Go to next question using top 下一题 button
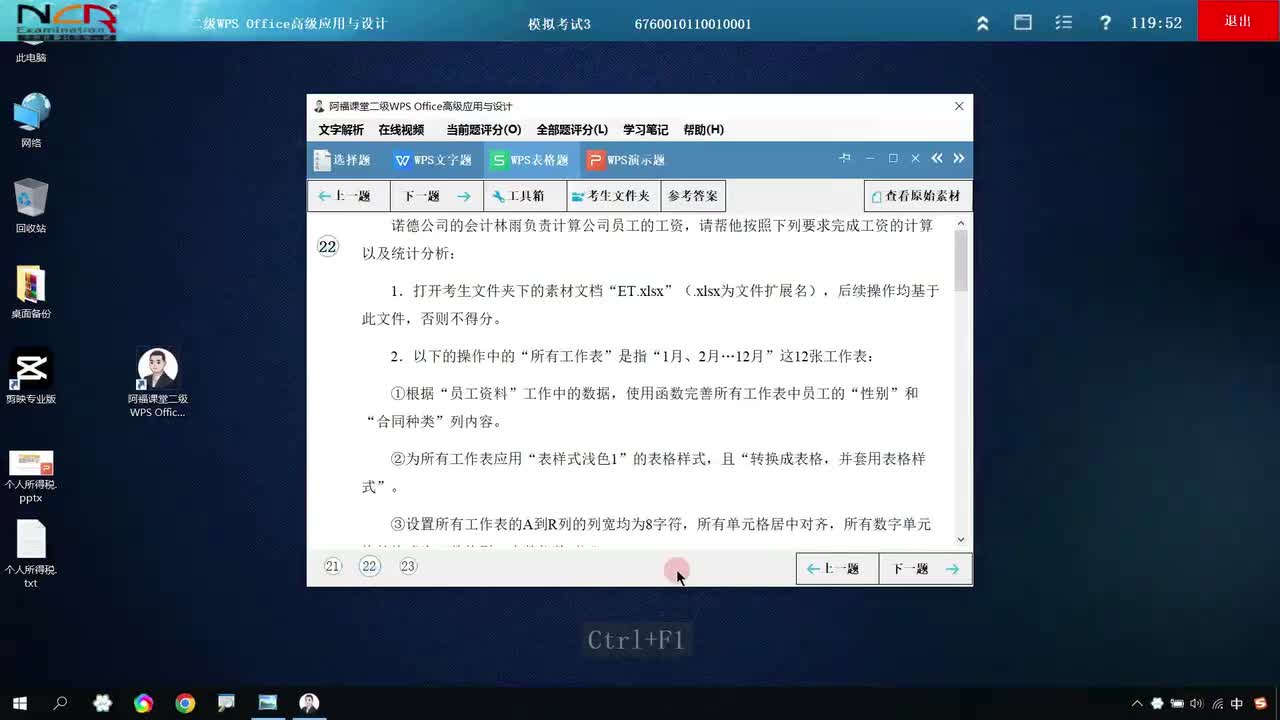 pyautogui.click(x=437, y=196)
